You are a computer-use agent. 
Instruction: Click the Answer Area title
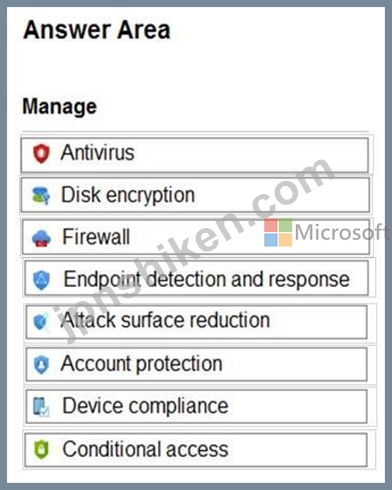click(97, 30)
